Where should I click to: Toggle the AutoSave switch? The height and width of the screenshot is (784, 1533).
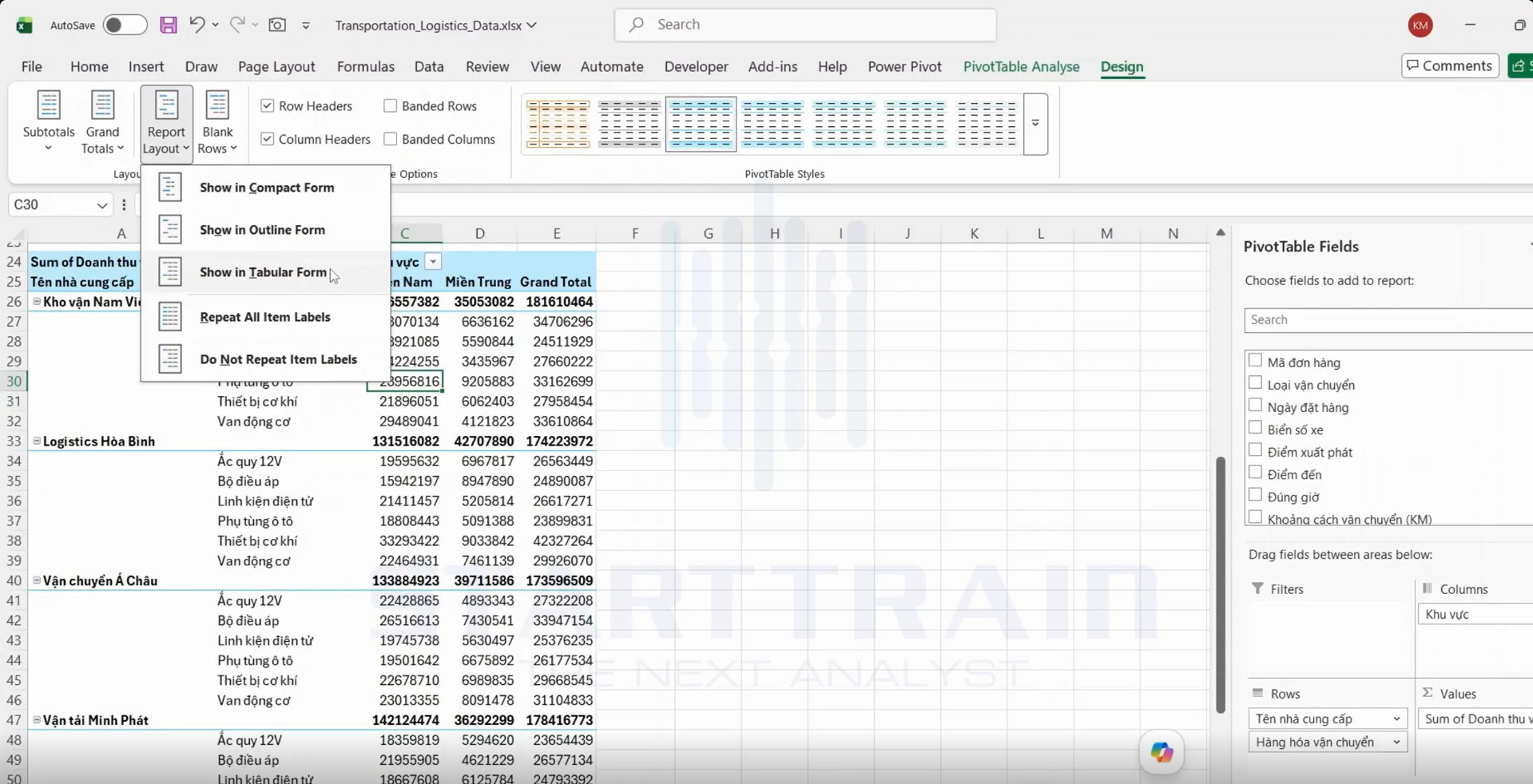[x=125, y=25]
